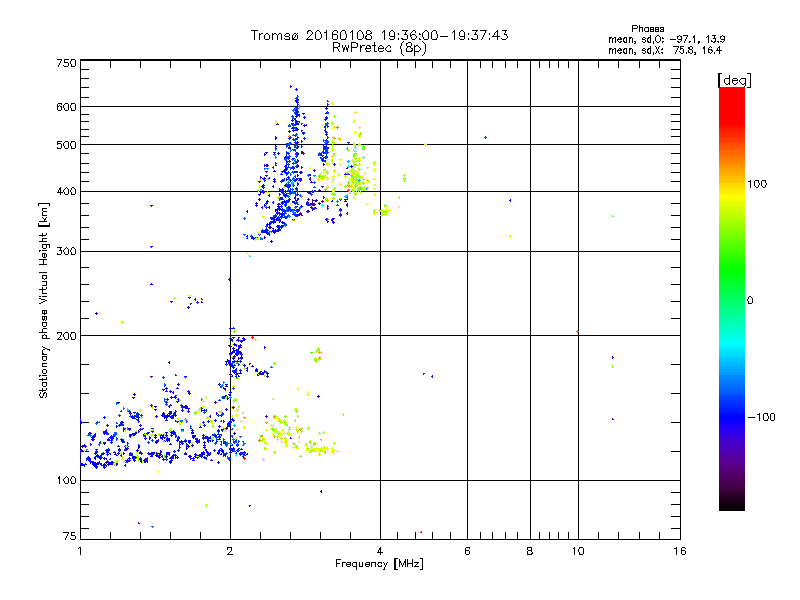Click the '10' frequency axis tick label

(578, 551)
